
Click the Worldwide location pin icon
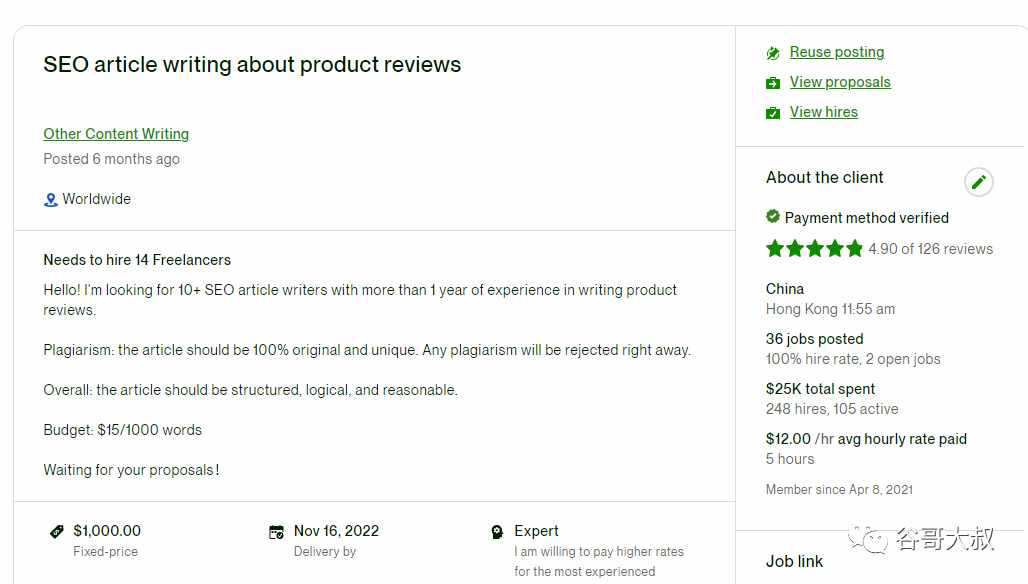click(x=50, y=200)
